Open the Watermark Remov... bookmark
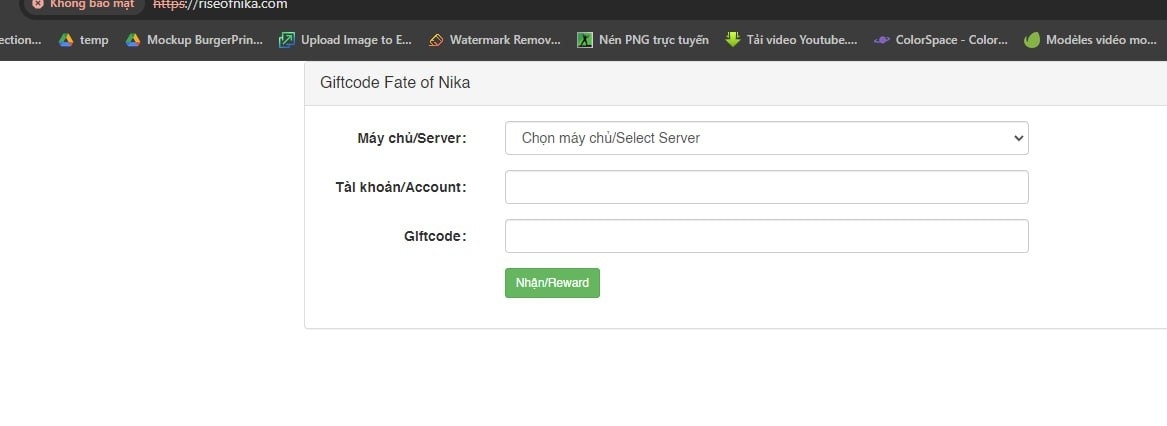 495,40
